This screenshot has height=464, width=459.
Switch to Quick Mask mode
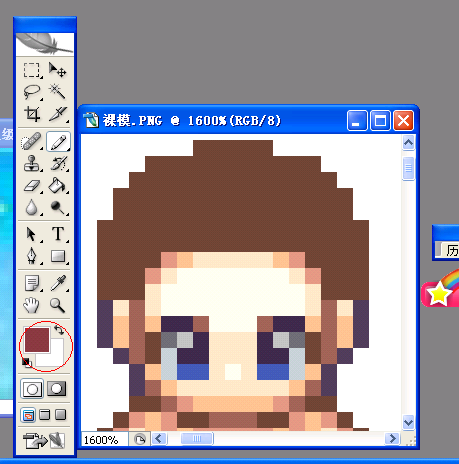57,389
